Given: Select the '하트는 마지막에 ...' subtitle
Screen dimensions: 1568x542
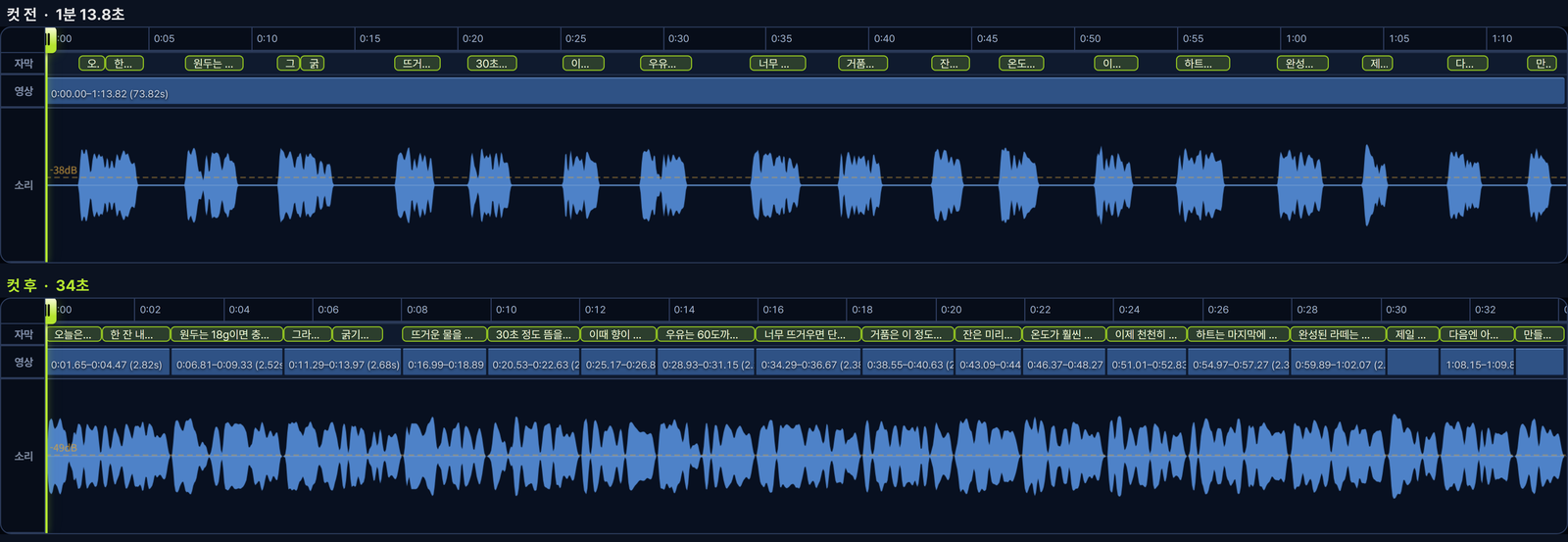Looking at the screenshot, I should click(x=1239, y=334).
